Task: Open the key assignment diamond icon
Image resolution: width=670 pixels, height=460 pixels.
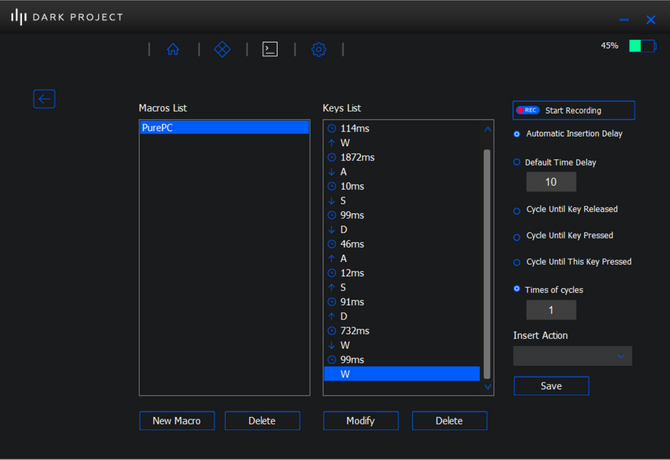Action: (222, 49)
